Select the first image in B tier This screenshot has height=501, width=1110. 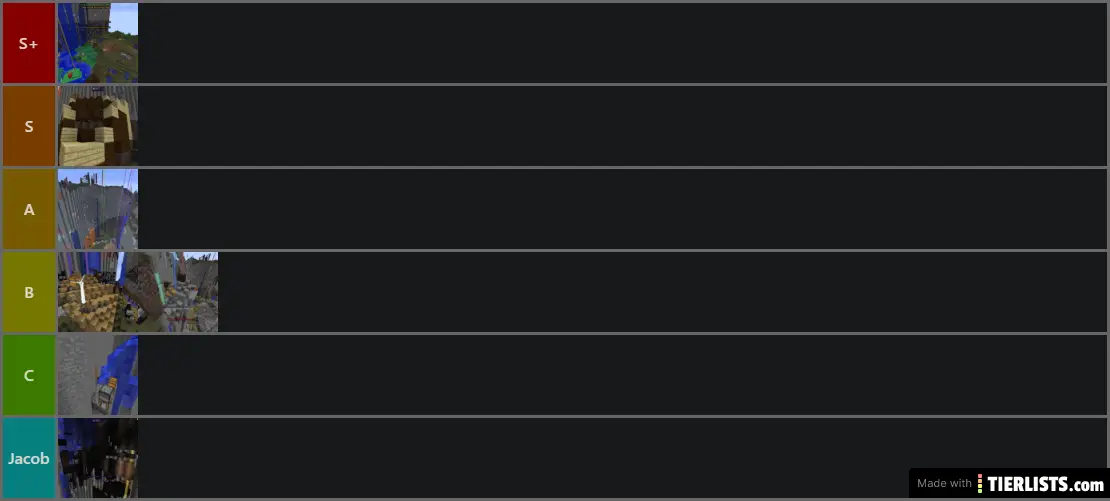[x=98, y=292]
